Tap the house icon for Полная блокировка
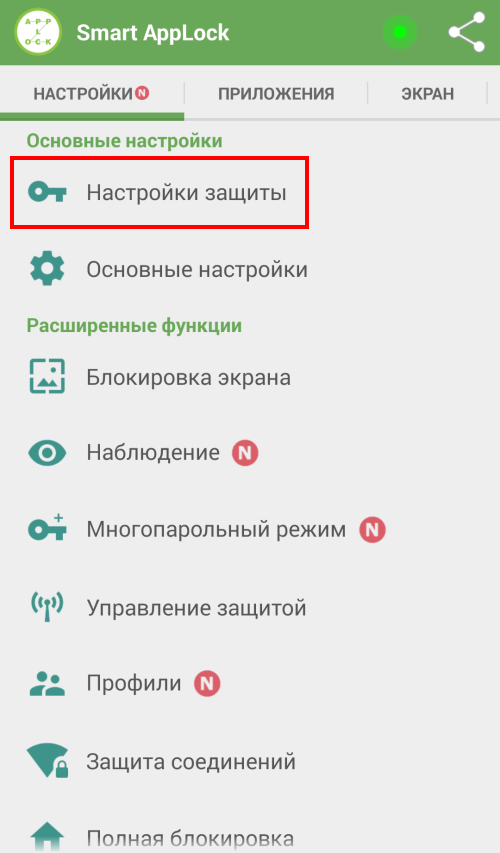Image resolution: width=500 pixels, height=853 pixels. [47, 837]
